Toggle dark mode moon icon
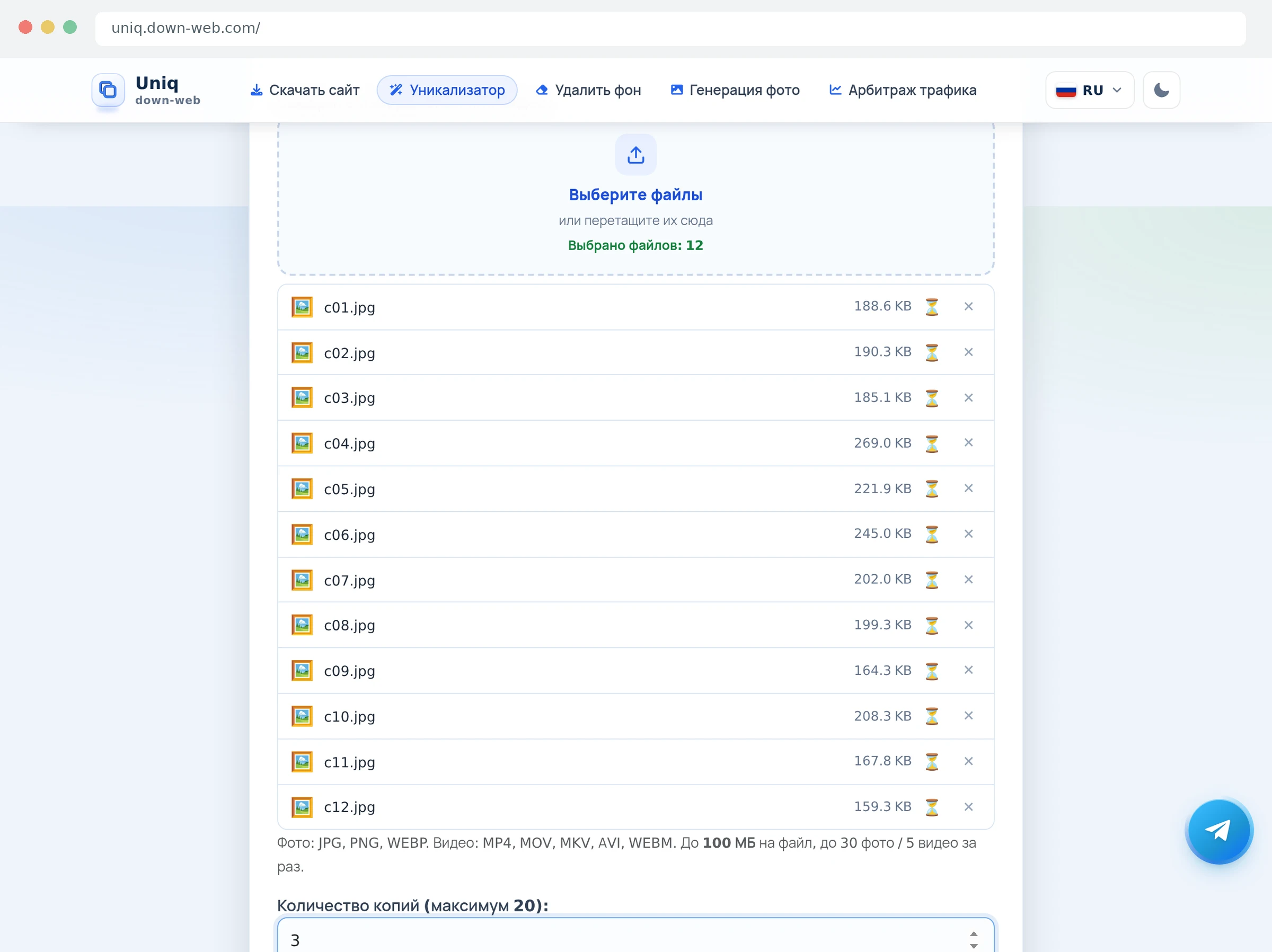Screen dimensions: 1272x952 click(1161, 90)
